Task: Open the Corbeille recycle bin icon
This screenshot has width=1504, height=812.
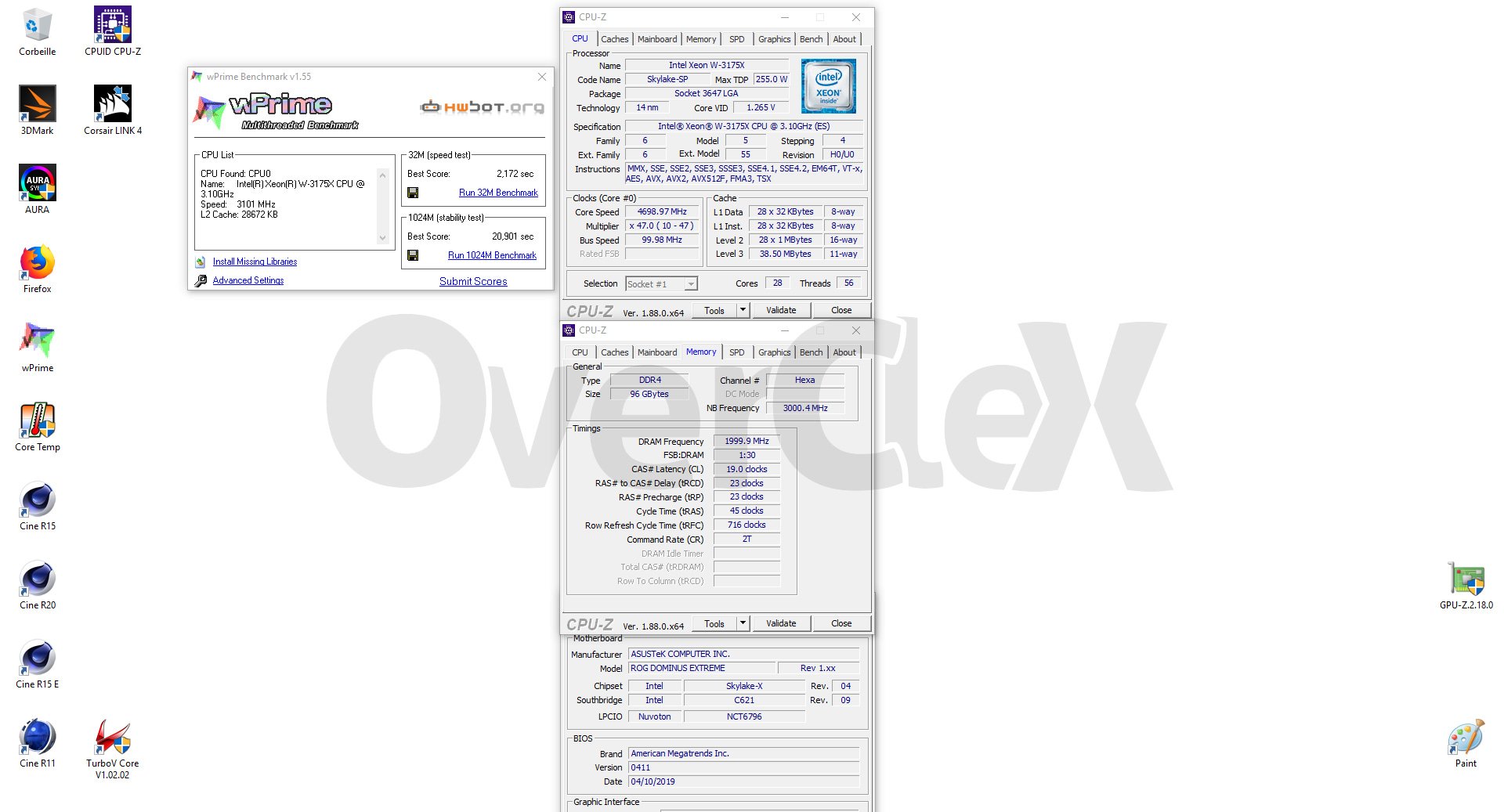Action: [37, 32]
